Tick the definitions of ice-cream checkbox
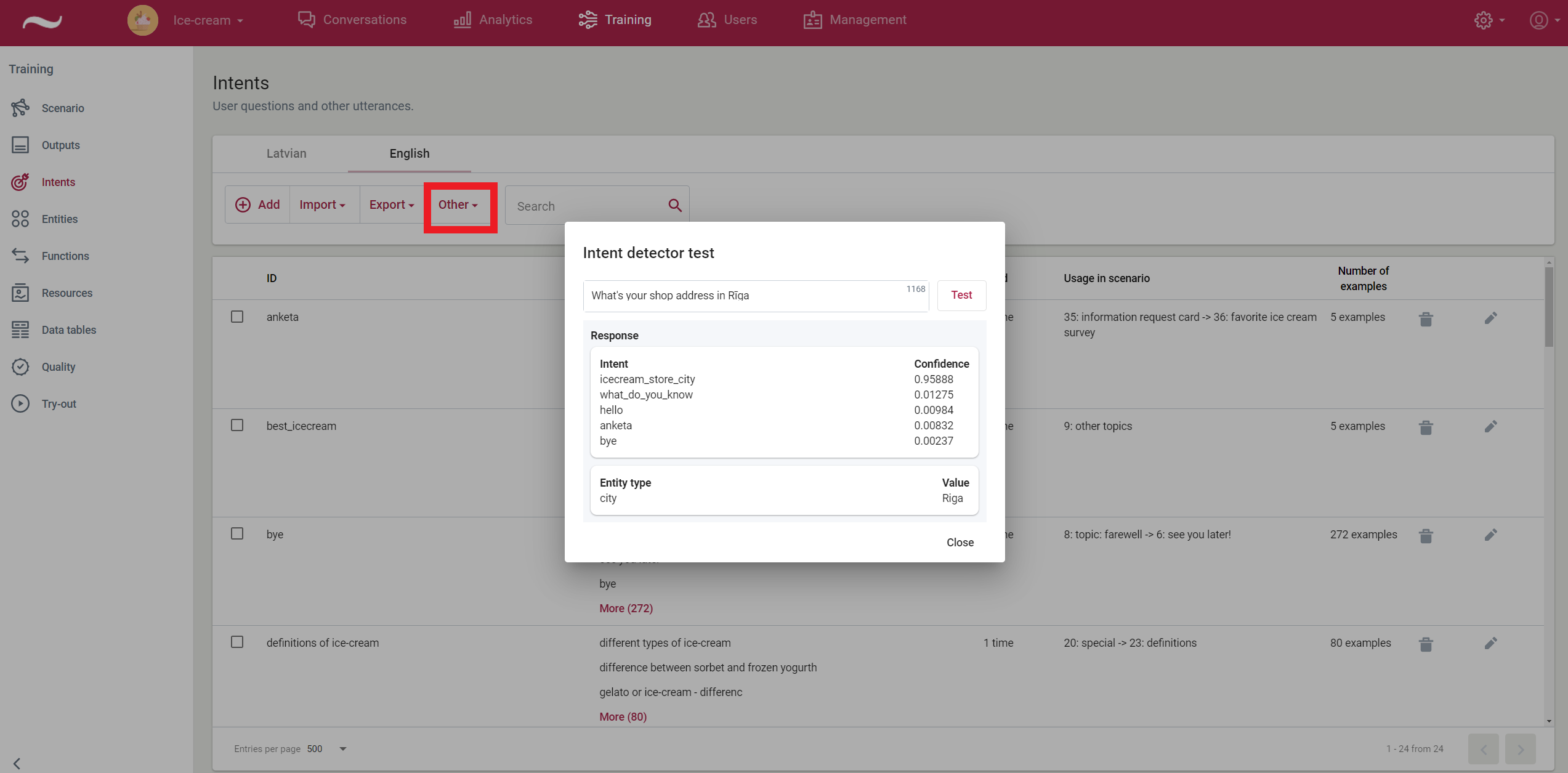1568x773 pixels. tap(237, 642)
